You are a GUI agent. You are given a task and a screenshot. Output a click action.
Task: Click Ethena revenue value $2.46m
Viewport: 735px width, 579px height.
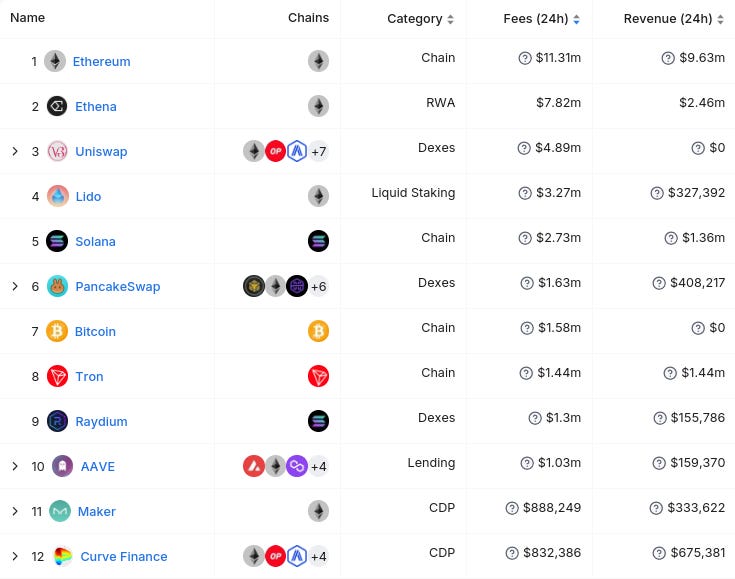(x=702, y=103)
